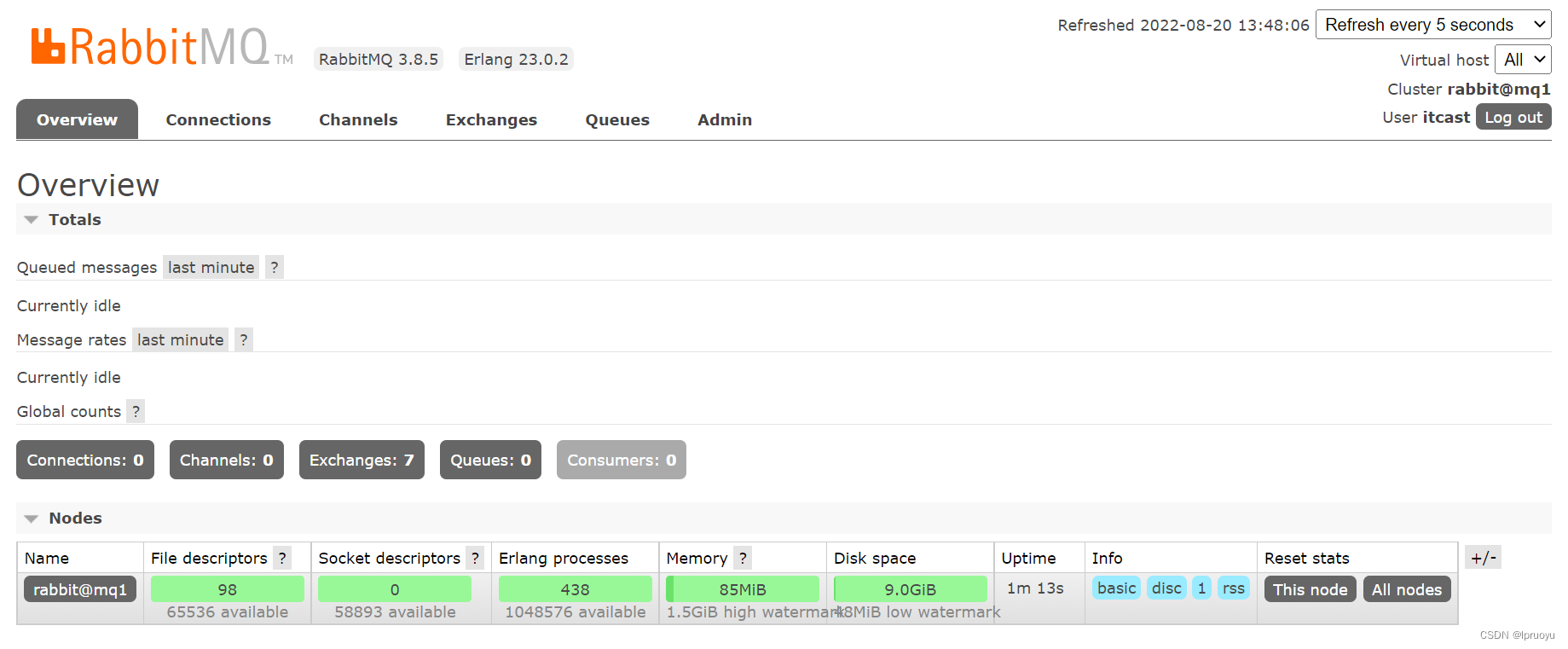Screen dimensions: 1568x649
Task: Click the Uptime column header
Action: 1028,559
